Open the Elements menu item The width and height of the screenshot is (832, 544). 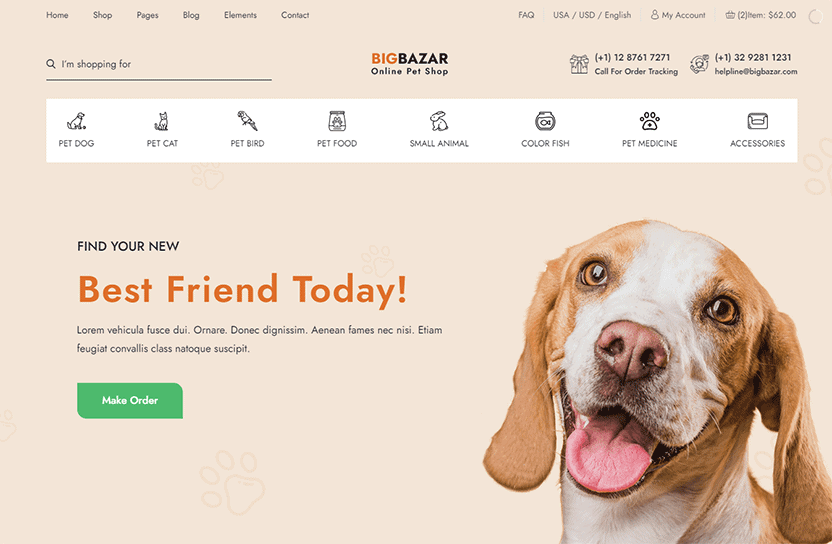[x=240, y=15]
